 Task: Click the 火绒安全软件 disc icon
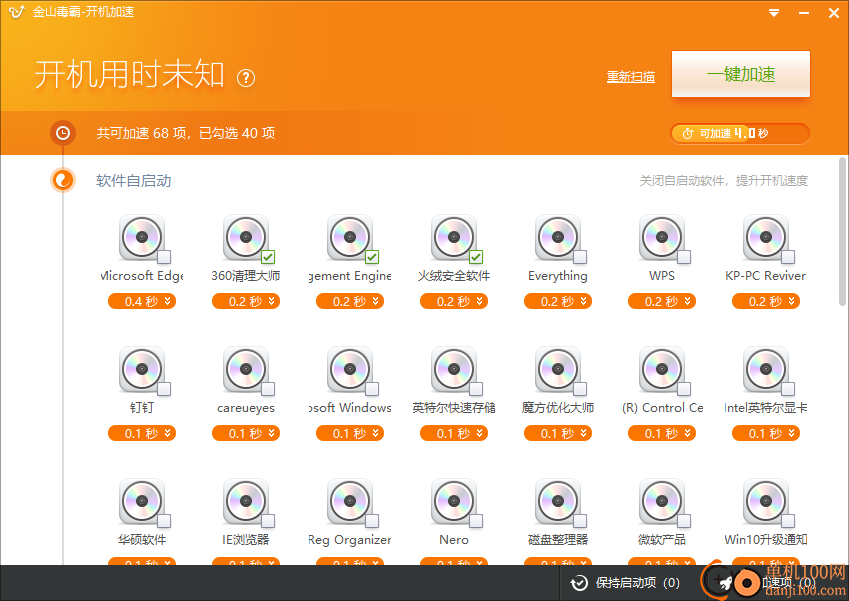454,237
